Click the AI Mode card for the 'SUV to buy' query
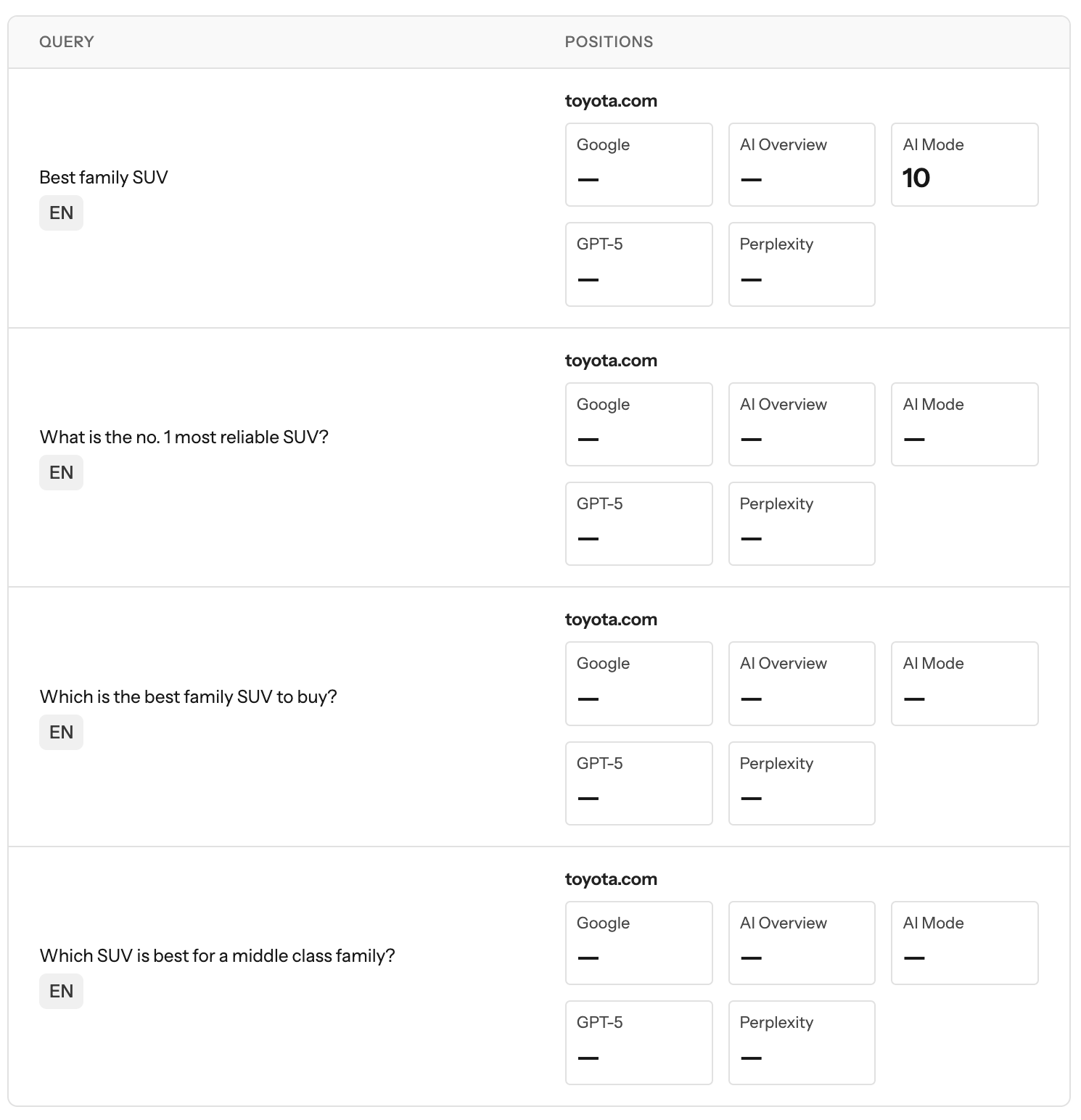 pos(964,683)
